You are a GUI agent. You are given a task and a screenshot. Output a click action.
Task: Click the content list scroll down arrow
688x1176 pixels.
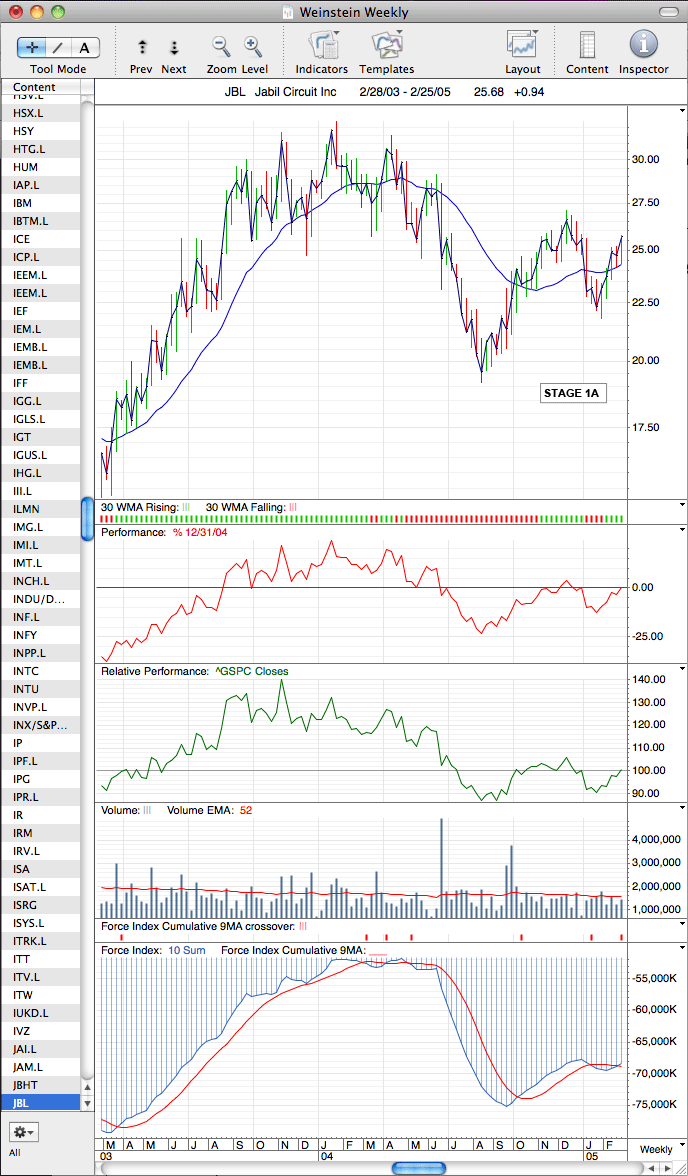tap(87, 1103)
